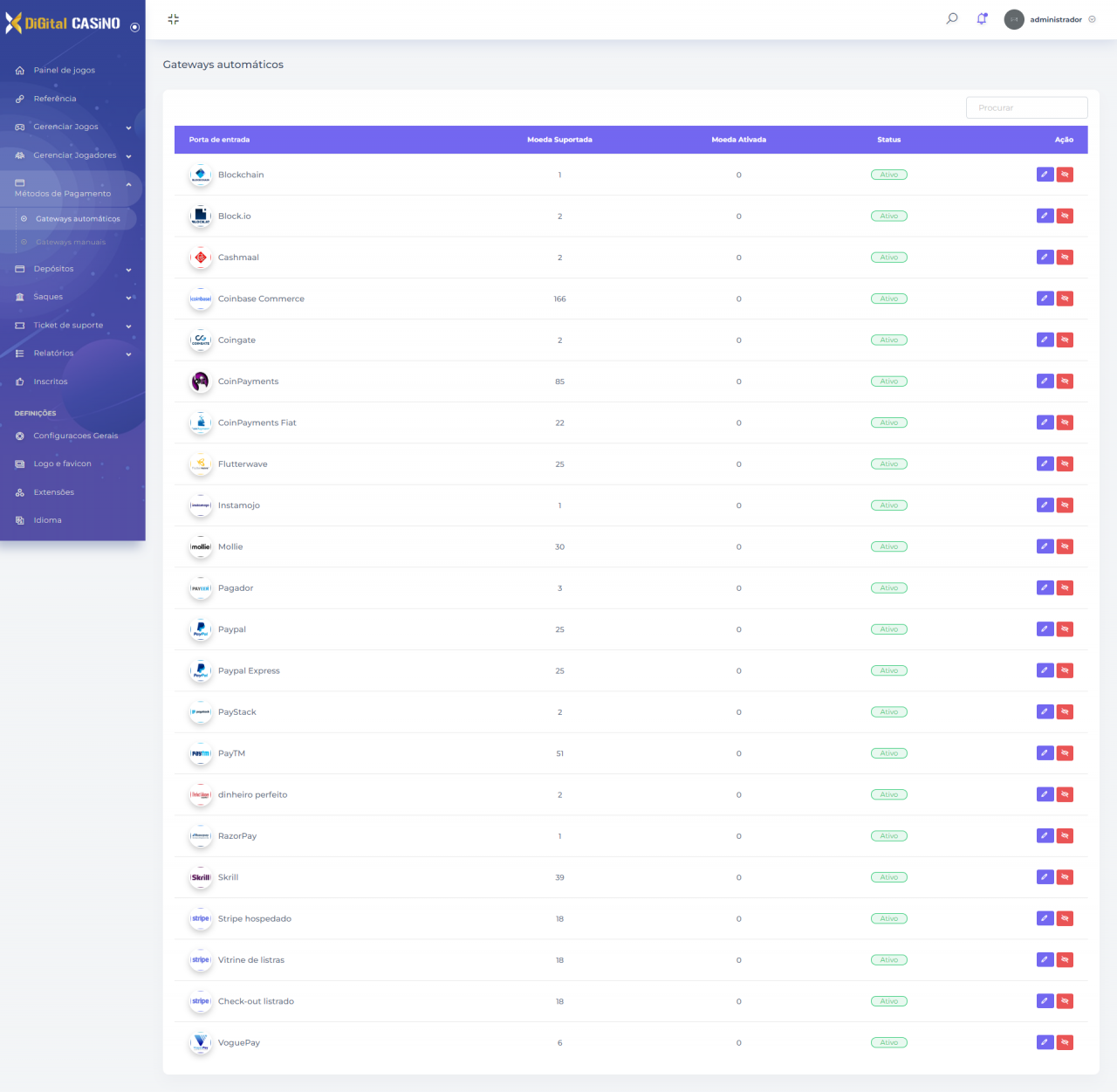Click the Ativo status badge for Coingate
This screenshot has width=1117, height=1092.
[888, 340]
